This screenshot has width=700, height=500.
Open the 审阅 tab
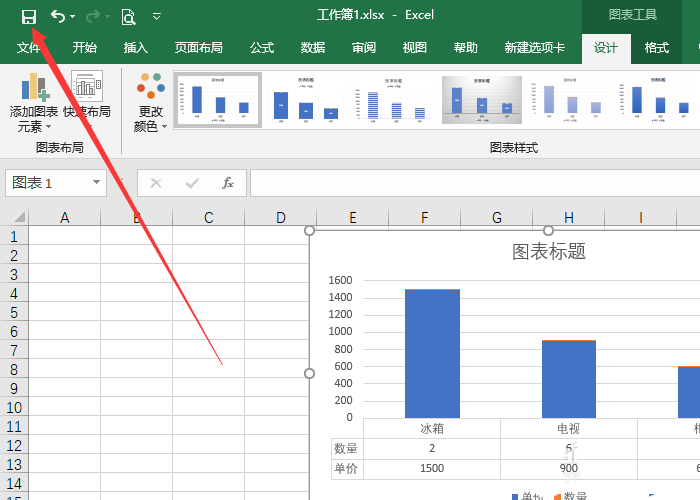tap(364, 48)
